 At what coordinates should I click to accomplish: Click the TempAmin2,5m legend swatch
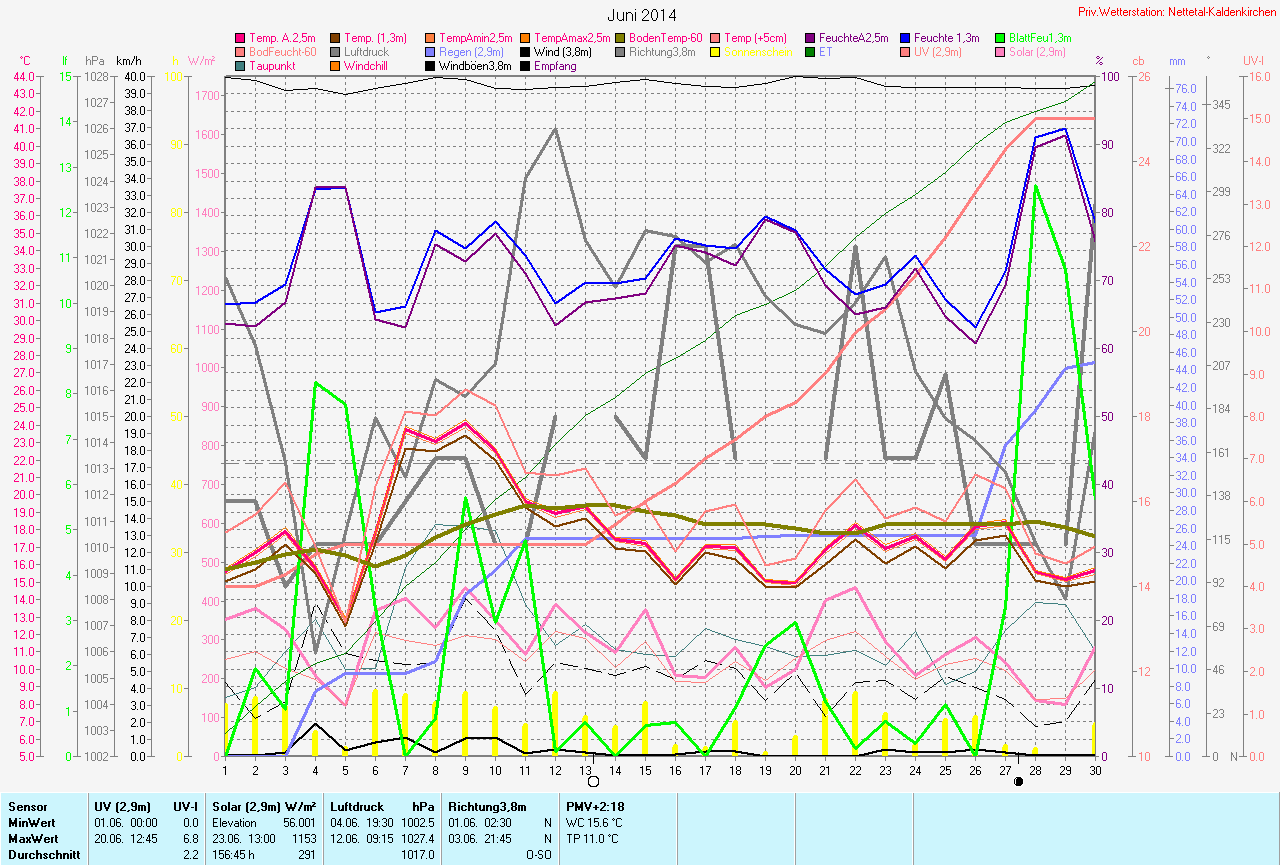(x=429, y=37)
